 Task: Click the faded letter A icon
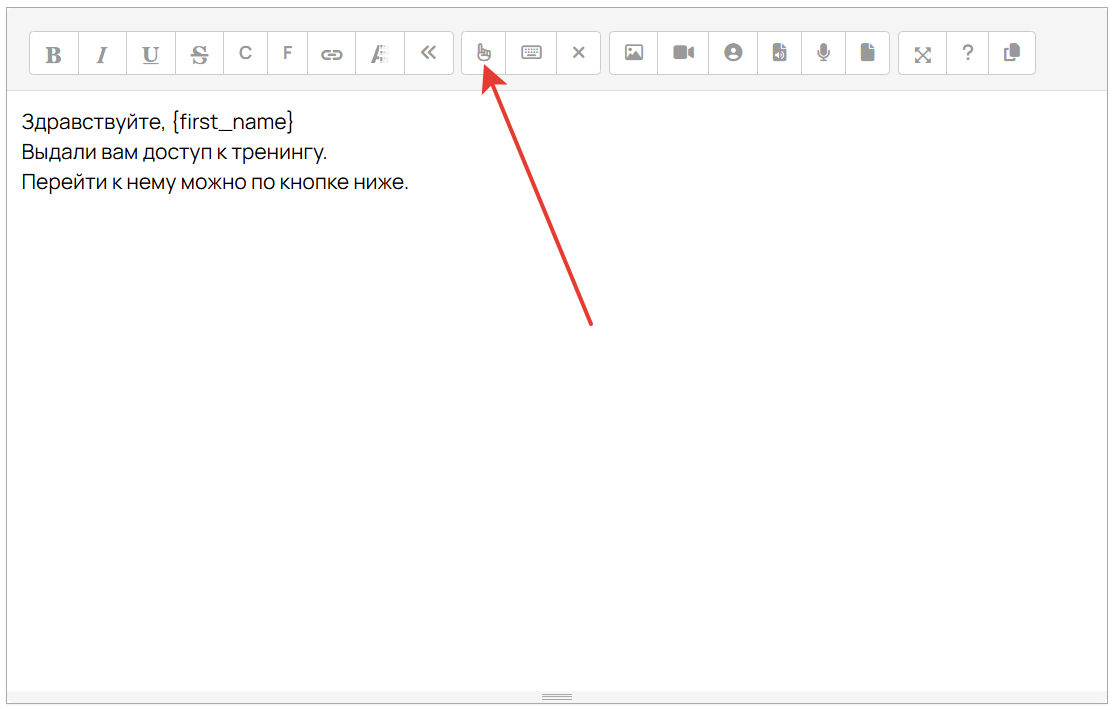click(380, 53)
